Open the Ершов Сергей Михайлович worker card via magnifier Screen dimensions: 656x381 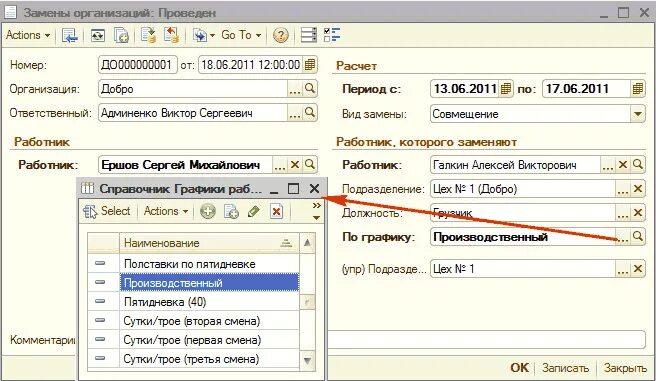pyautogui.click(x=310, y=164)
